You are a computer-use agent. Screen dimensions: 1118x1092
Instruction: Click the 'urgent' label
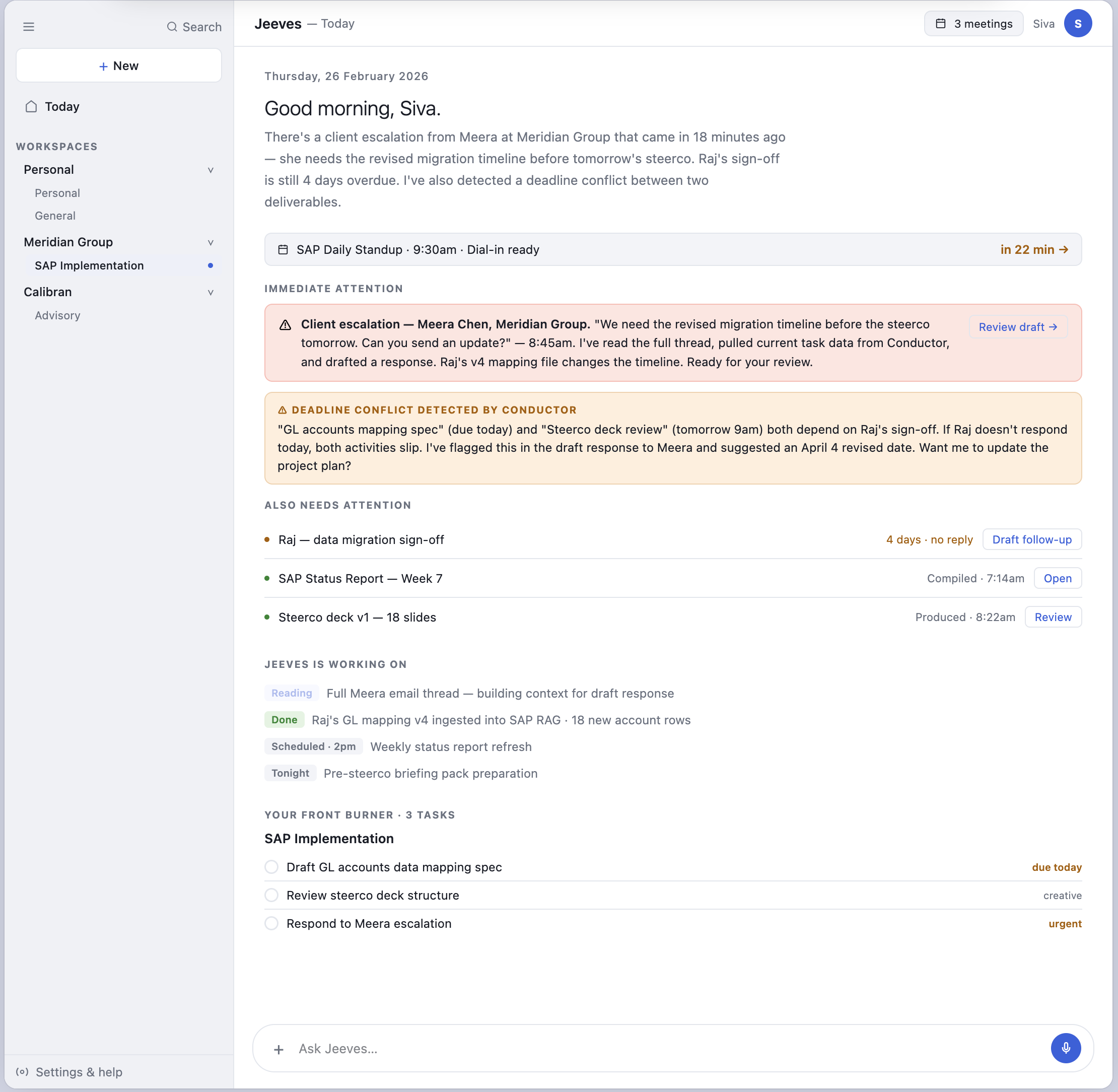click(1065, 923)
